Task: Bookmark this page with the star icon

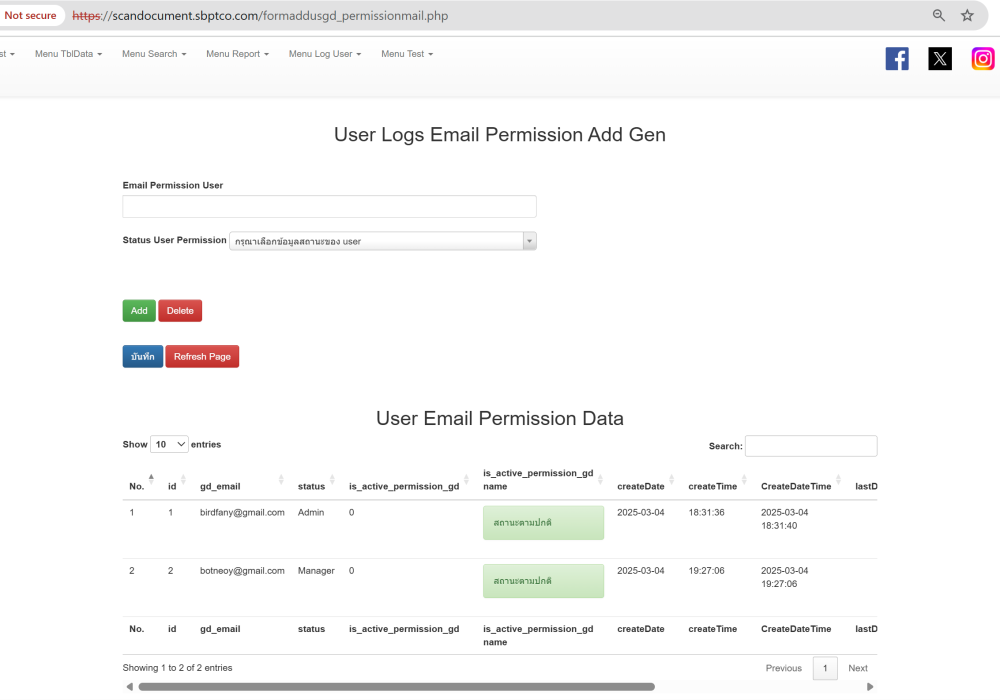Action: coord(967,16)
